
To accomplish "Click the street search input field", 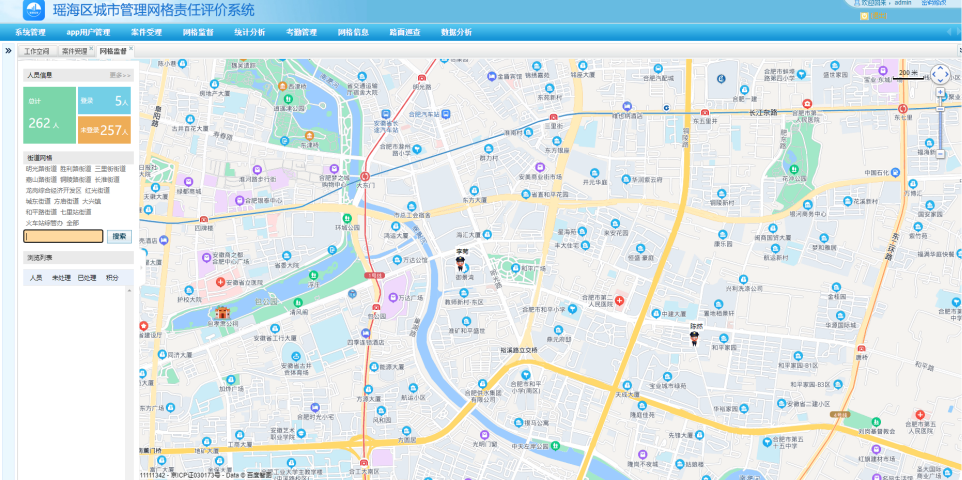I will (x=63, y=236).
